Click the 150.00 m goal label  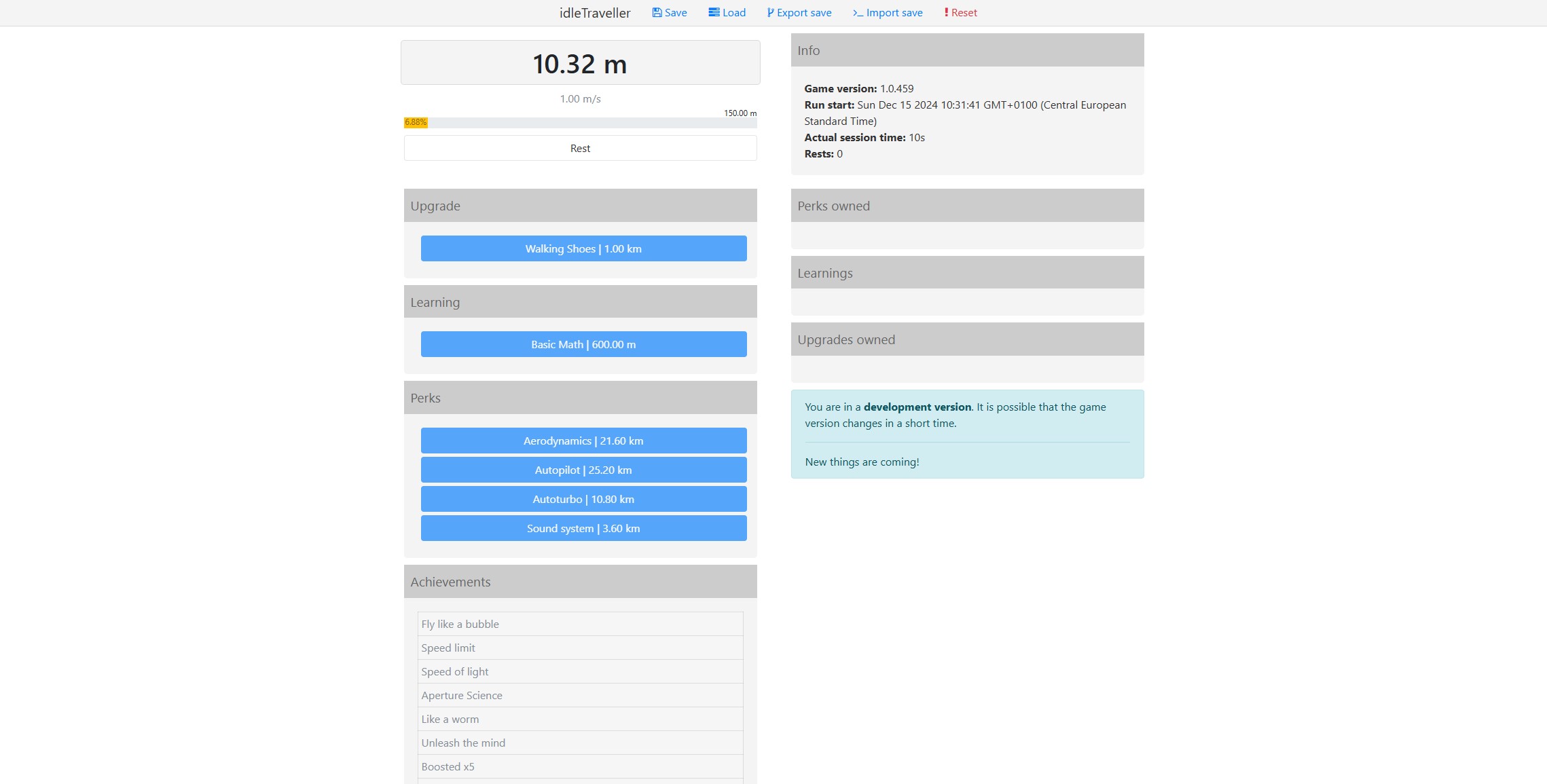click(x=740, y=113)
